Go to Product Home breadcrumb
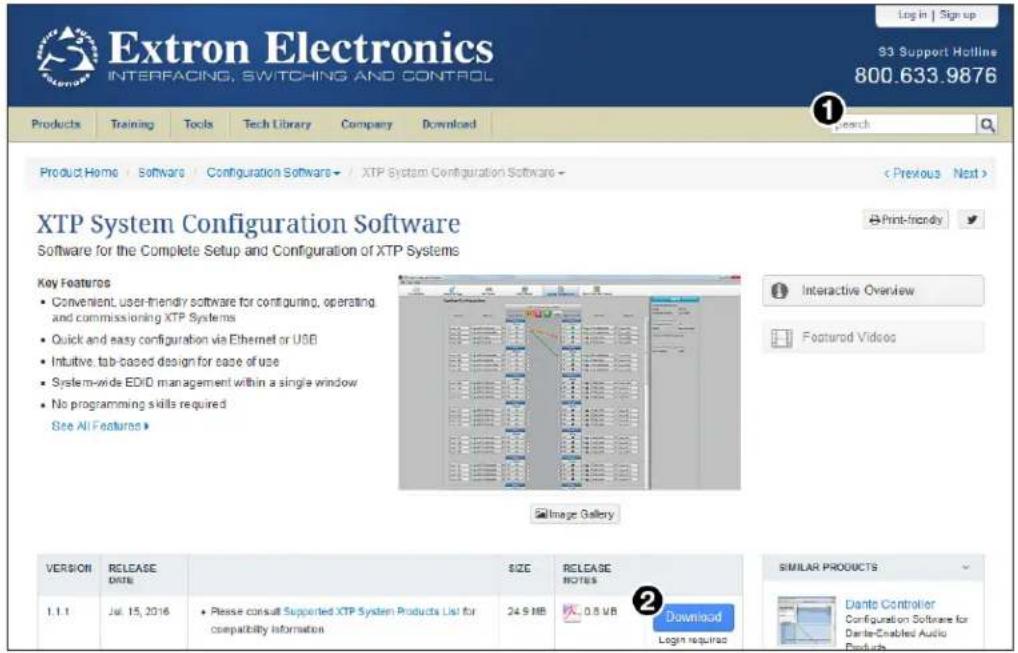This screenshot has height=653, width=1018. pyautogui.click(x=79, y=173)
